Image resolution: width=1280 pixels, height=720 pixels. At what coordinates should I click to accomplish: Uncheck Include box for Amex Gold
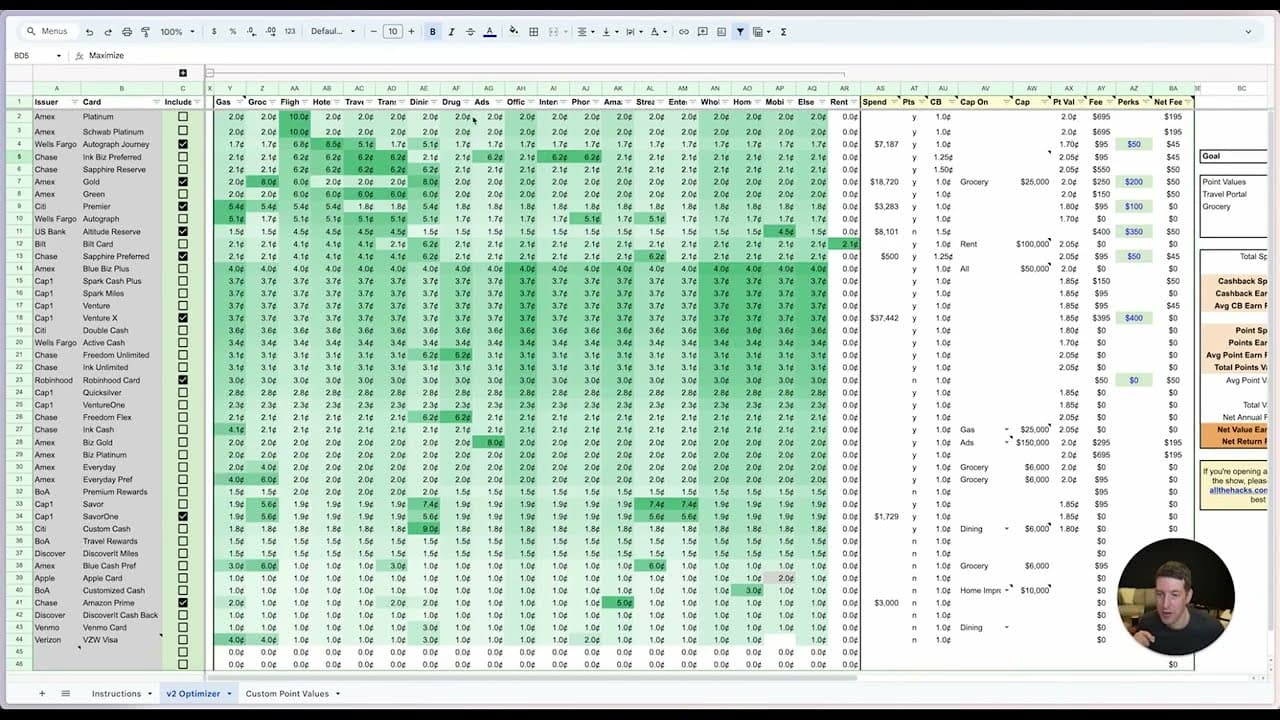point(182,182)
